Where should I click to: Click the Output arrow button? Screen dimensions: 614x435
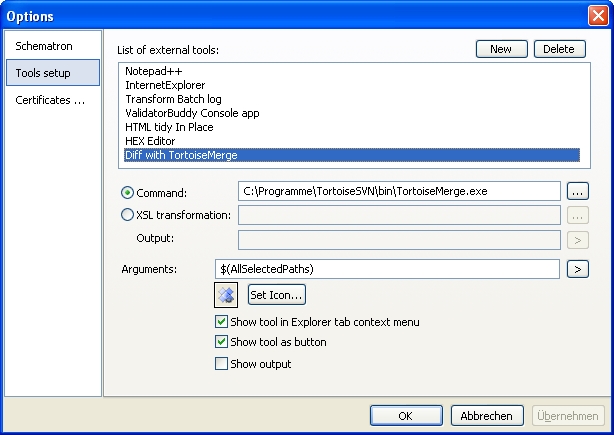click(x=578, y=240)
